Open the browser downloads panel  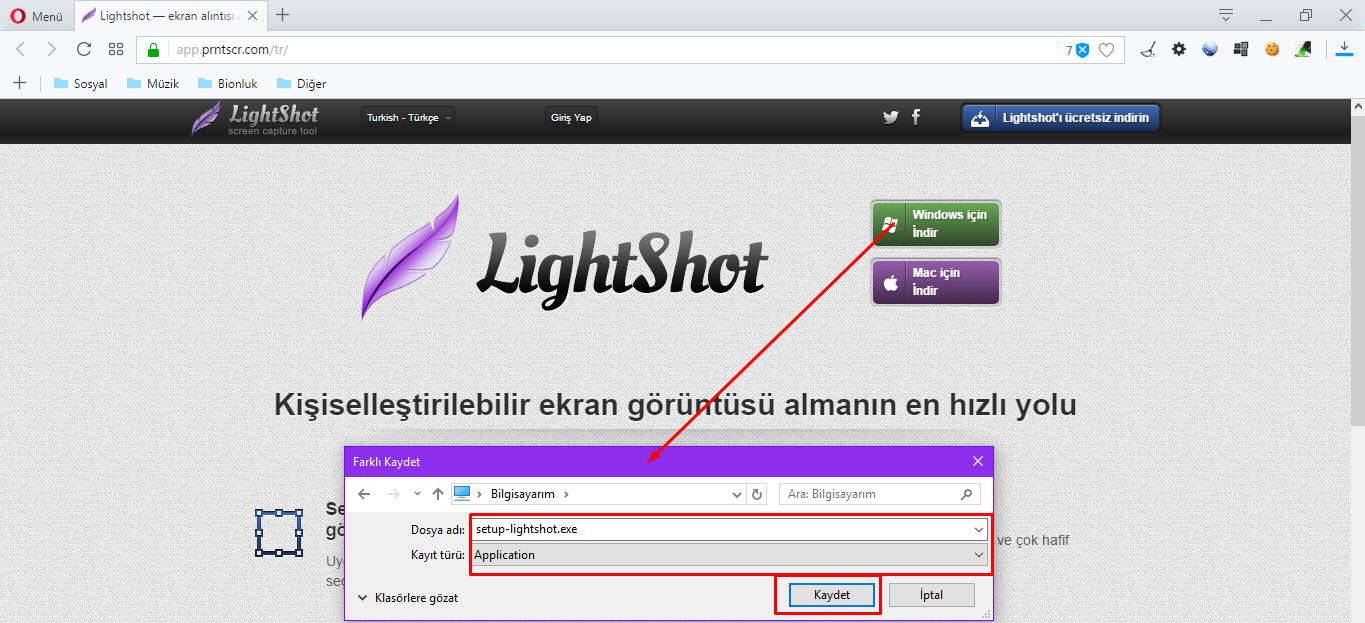coord(1344,49)
